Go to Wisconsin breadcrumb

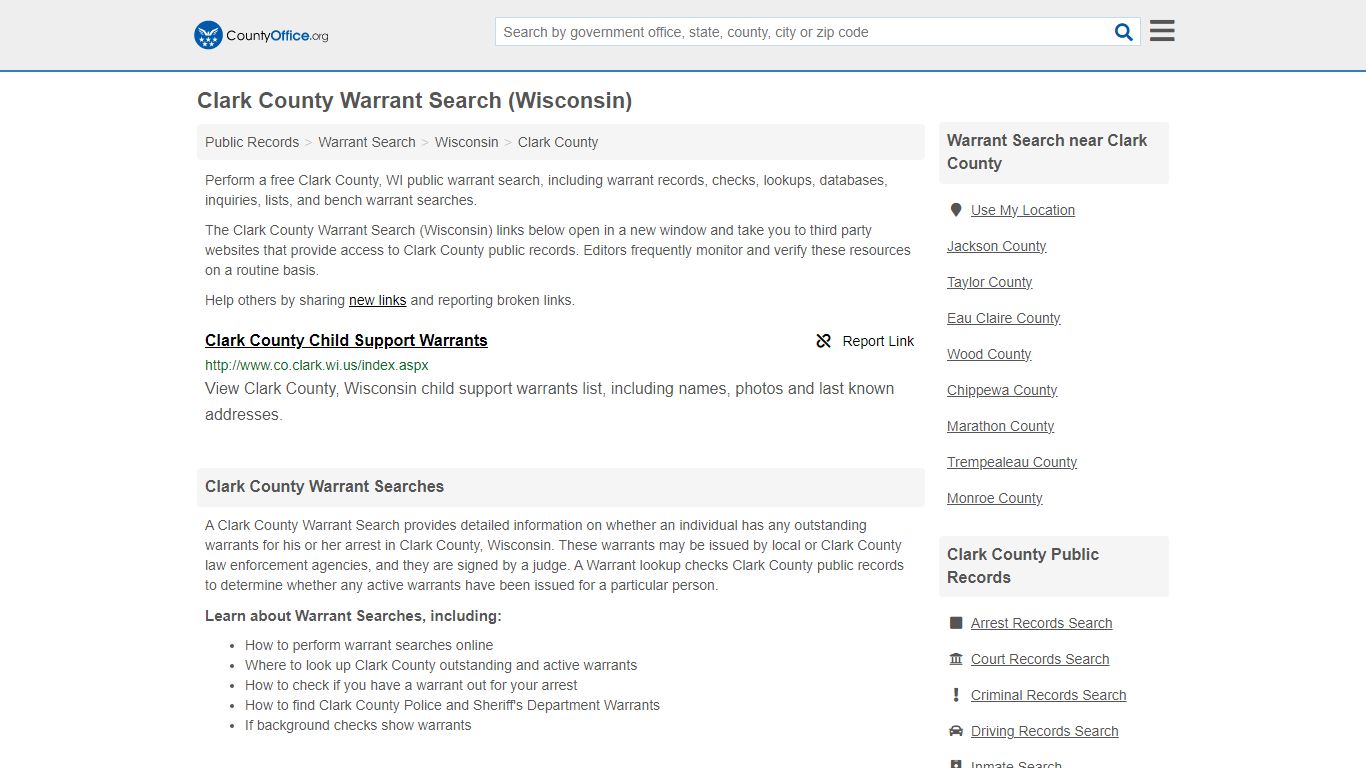(x=467, y=142)
